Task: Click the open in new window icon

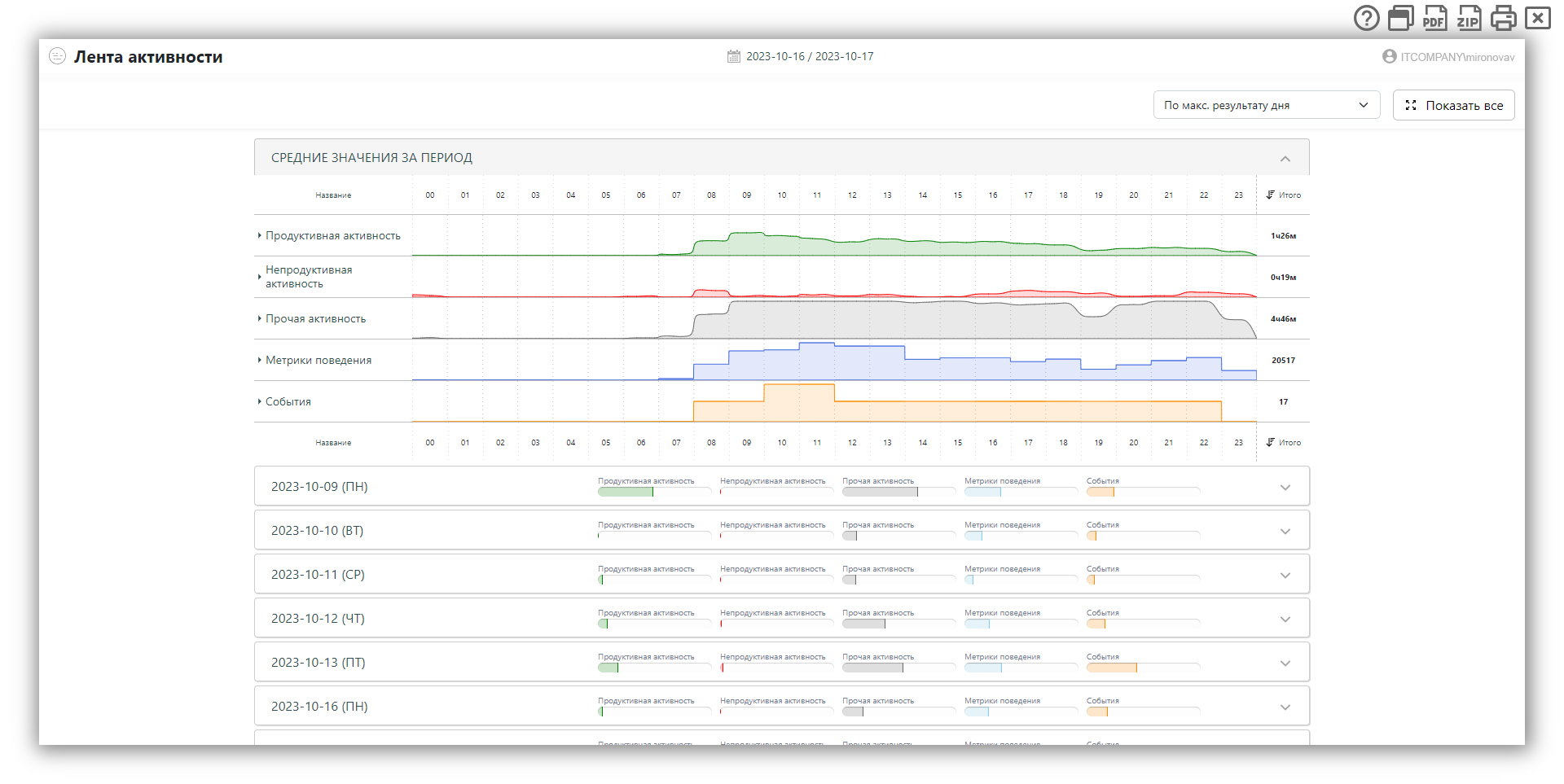Action: pos(1400,18)
